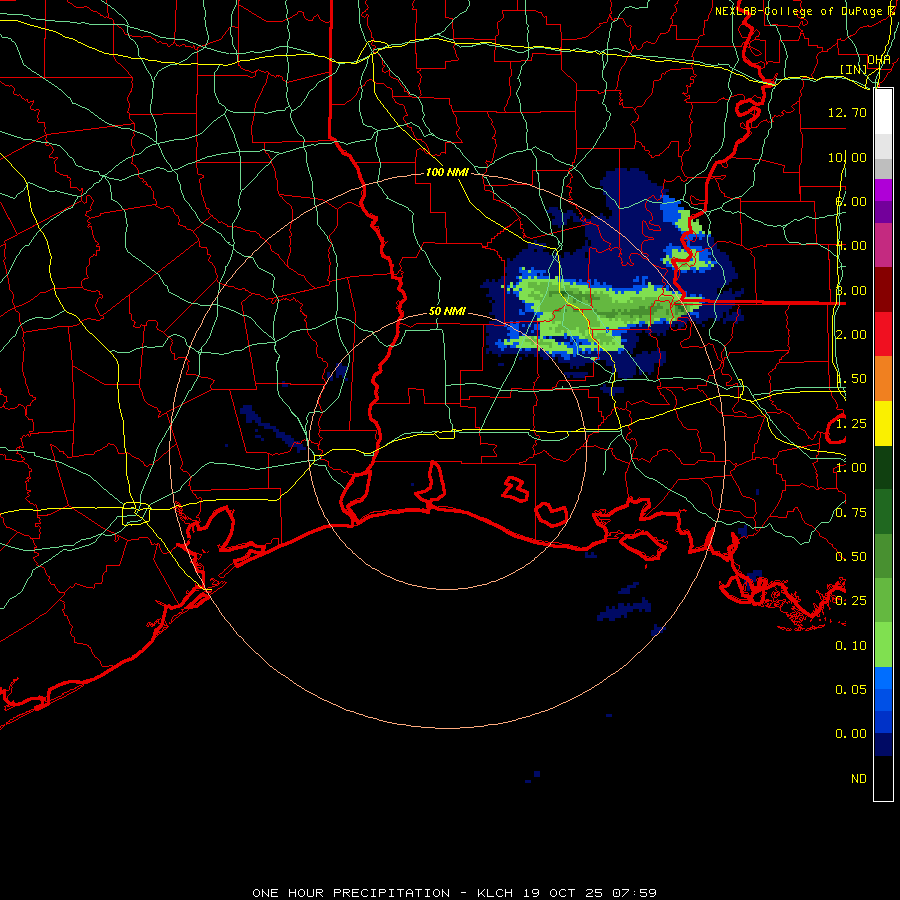Select the black ND swatch at scale bottom
Screen dimensions: 900x900
pos(883,778)
